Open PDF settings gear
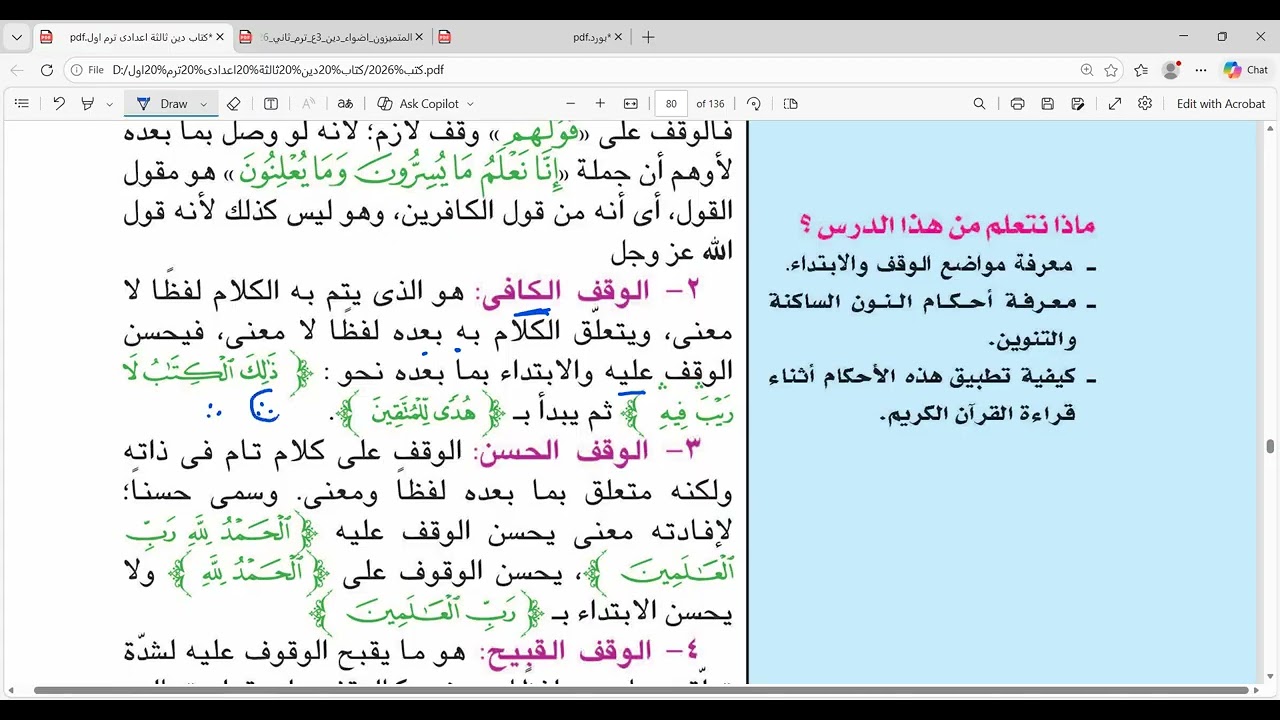Screen dimensions: 1280x720 click(x=1145, y=103)
